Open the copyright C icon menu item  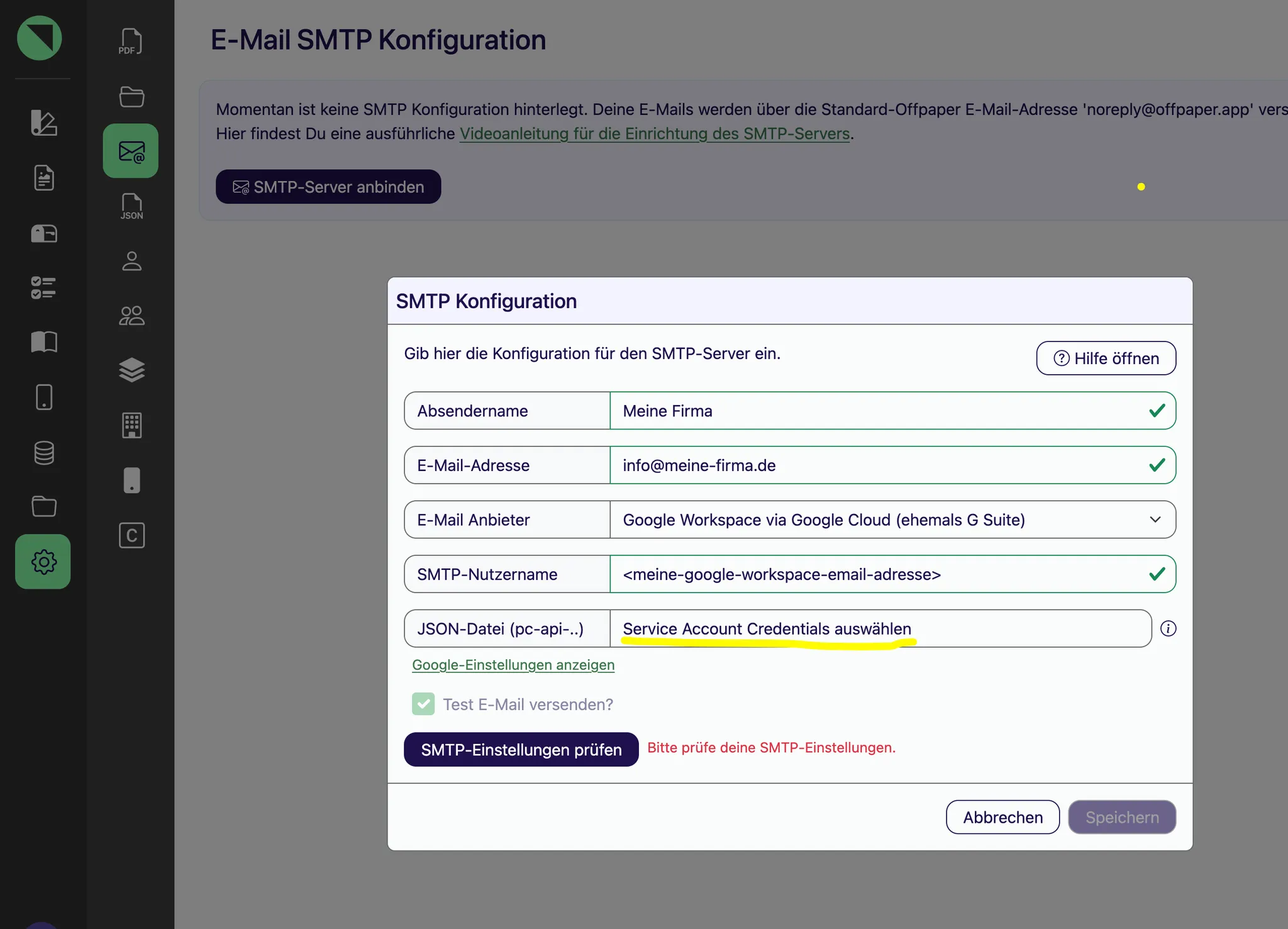click(131, 535)
